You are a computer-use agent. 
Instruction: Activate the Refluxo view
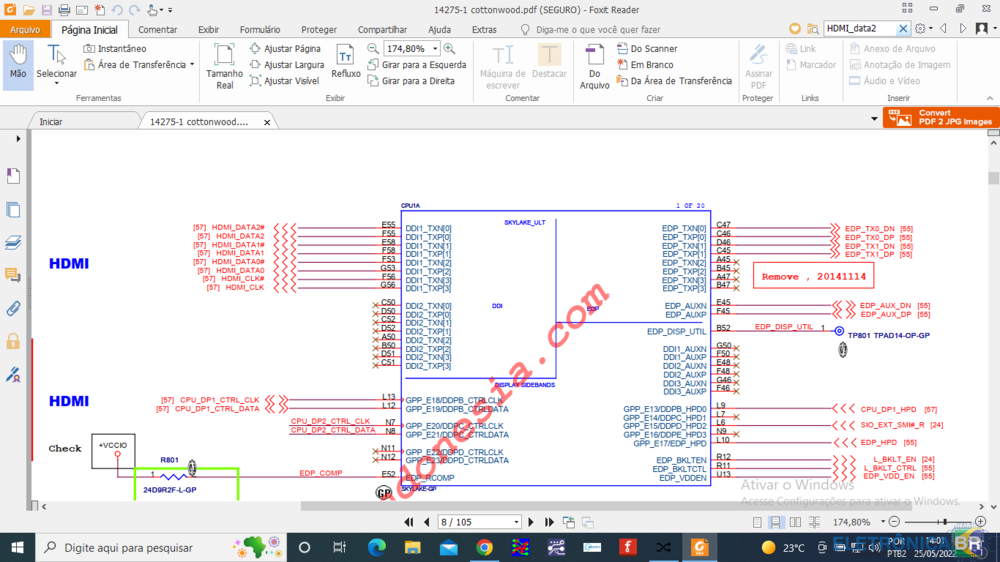tap(346, 62)
